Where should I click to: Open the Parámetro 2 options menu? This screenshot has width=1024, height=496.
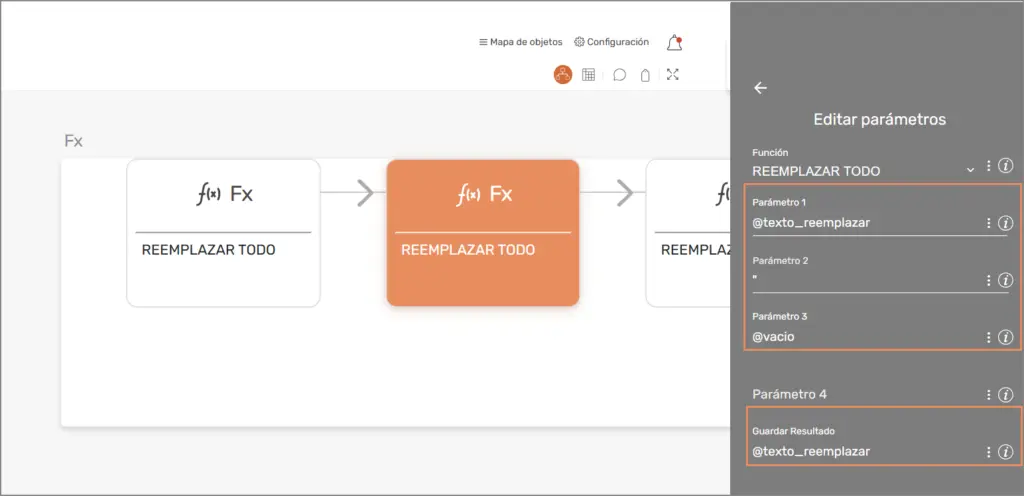[x=988, y=280]
